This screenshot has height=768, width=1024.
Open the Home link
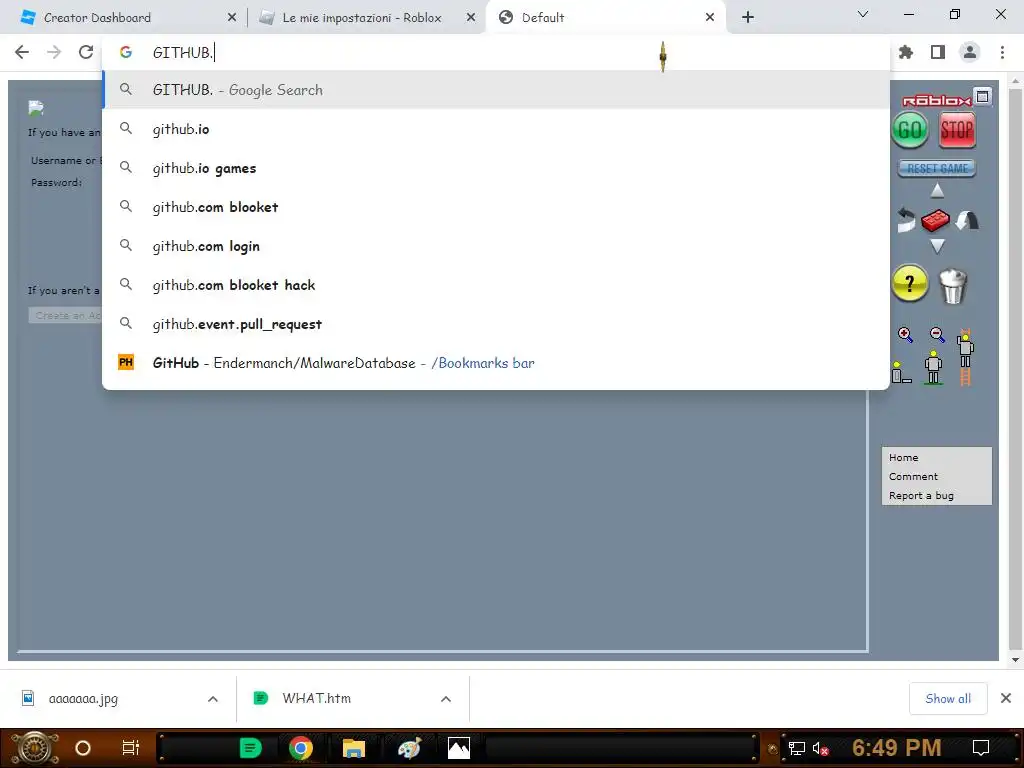[x=903, y=458]
